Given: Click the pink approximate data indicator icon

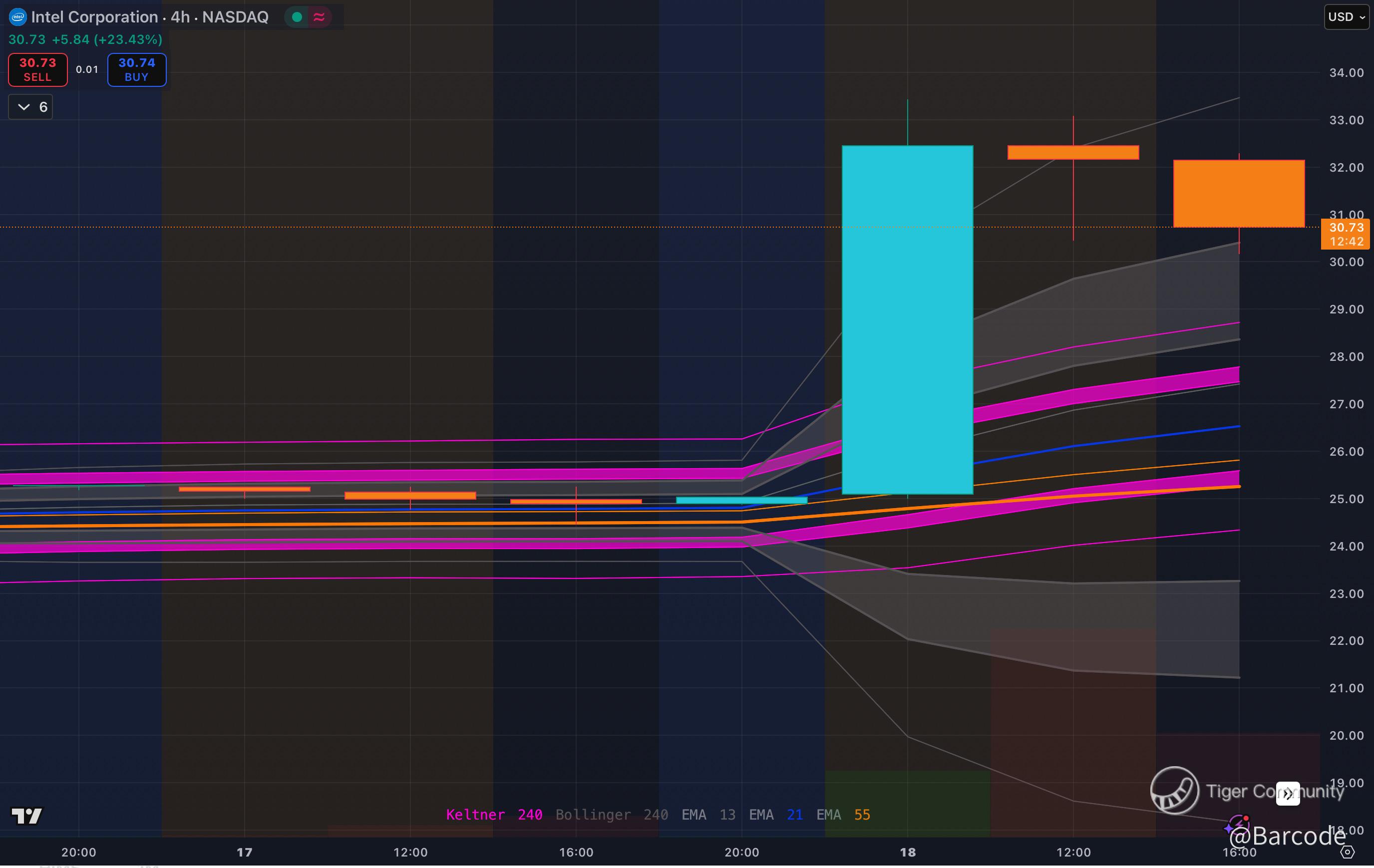Looking at the screenshot, I should tap(320, 17).
